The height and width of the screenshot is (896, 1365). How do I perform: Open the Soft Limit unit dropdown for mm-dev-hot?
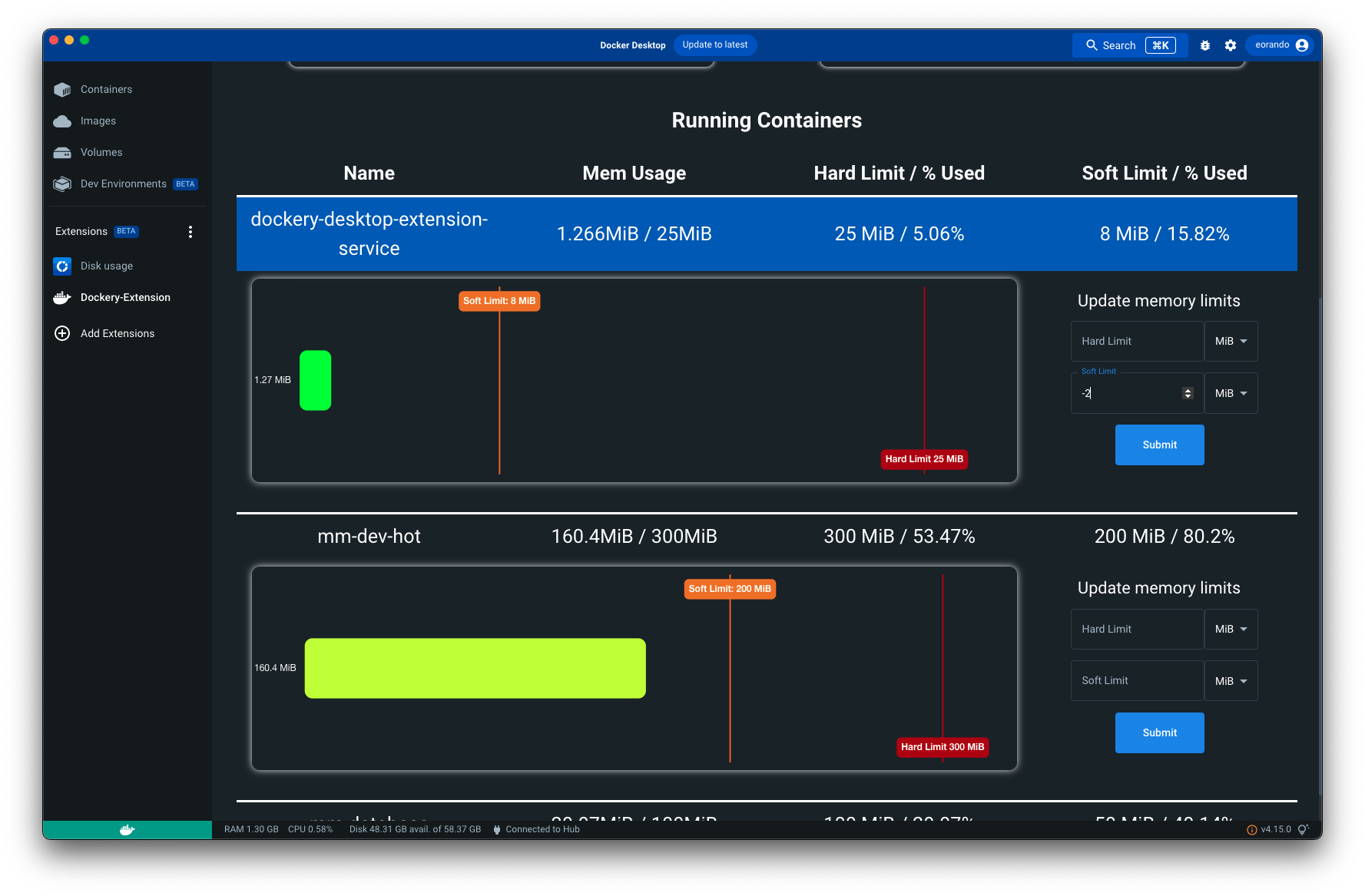(1231, 681)
